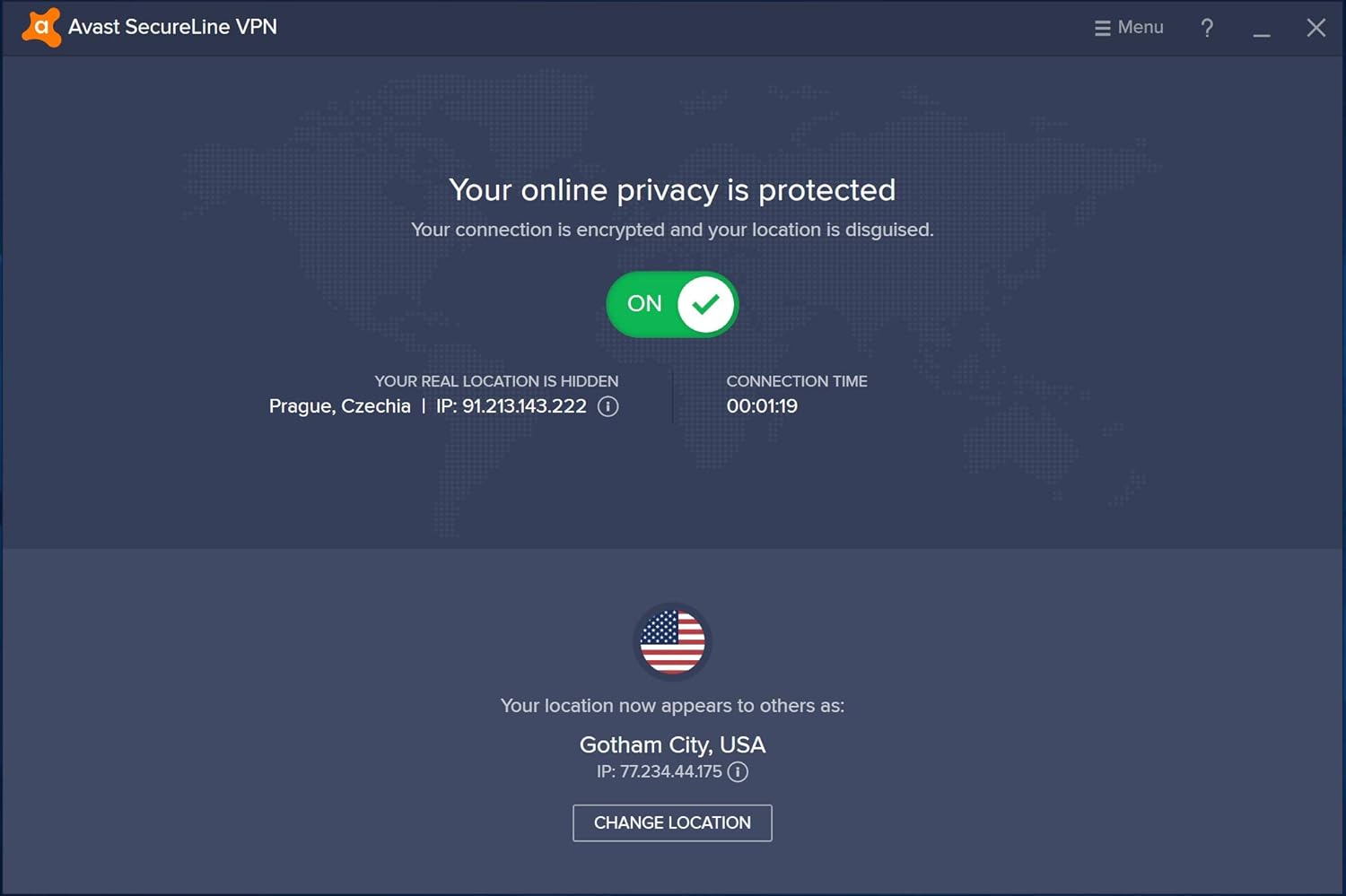Click the Prague, Czechia real location
The image size is (1346, 896).
pos(339,406)
